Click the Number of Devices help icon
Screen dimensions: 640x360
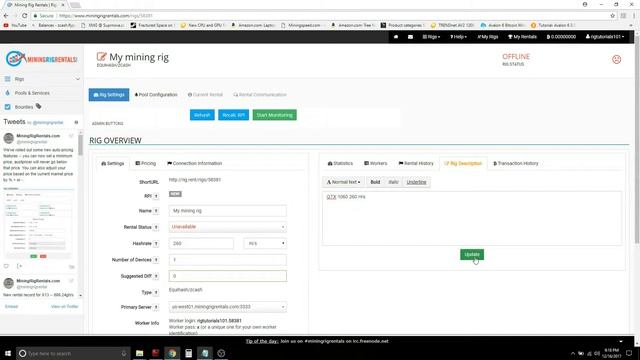click(156, 260)
